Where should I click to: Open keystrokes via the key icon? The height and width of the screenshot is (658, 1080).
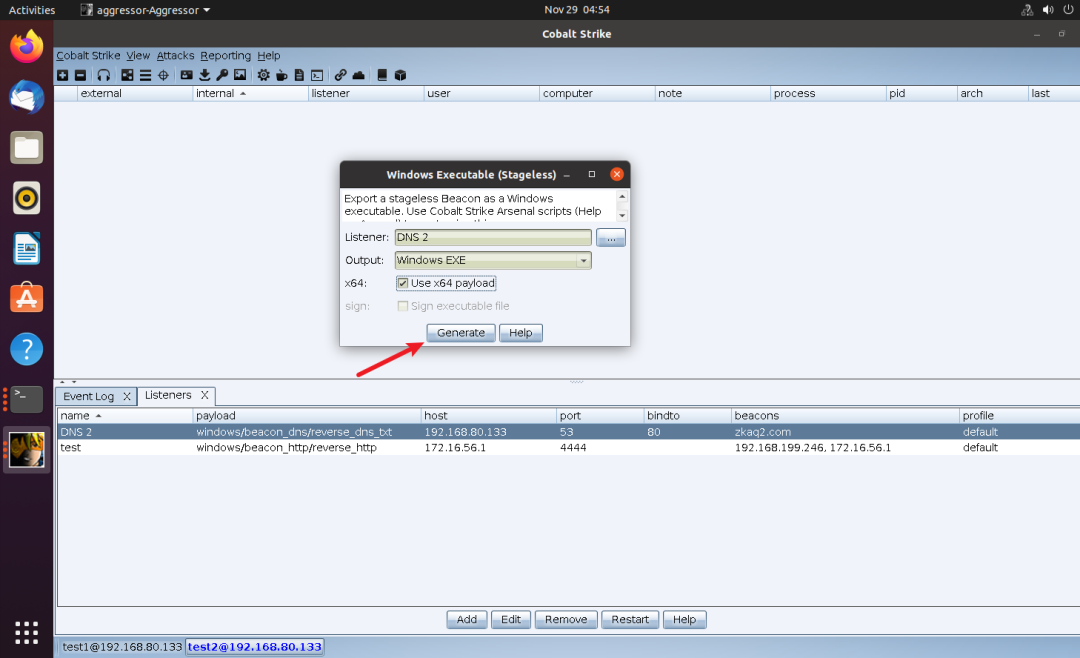(222, 75)
